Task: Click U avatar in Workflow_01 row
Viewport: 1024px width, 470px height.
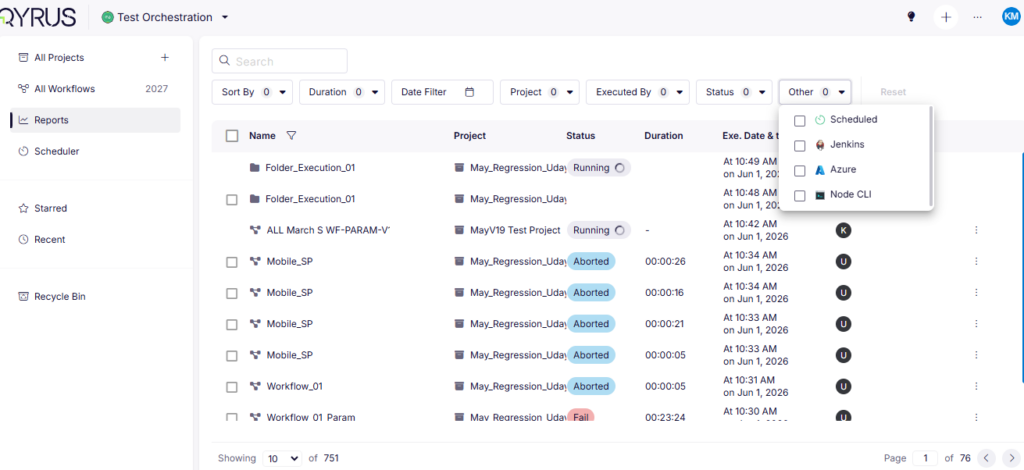Action: (x=844, y=387)
